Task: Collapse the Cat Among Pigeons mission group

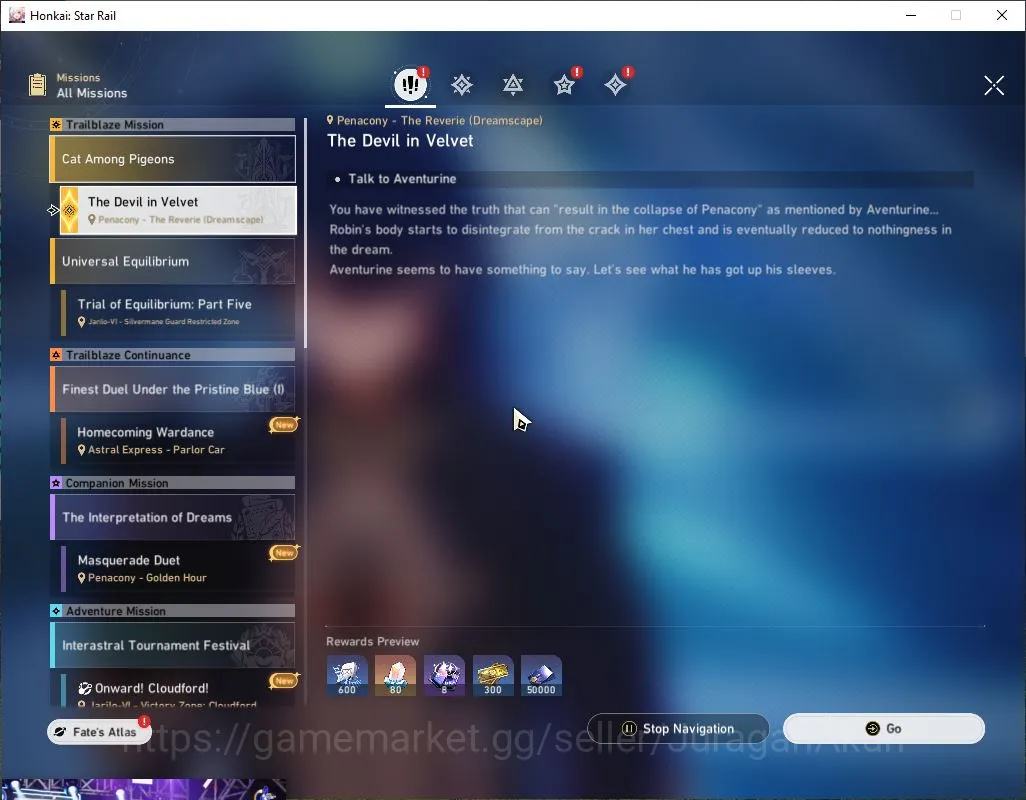Action: 173,159
